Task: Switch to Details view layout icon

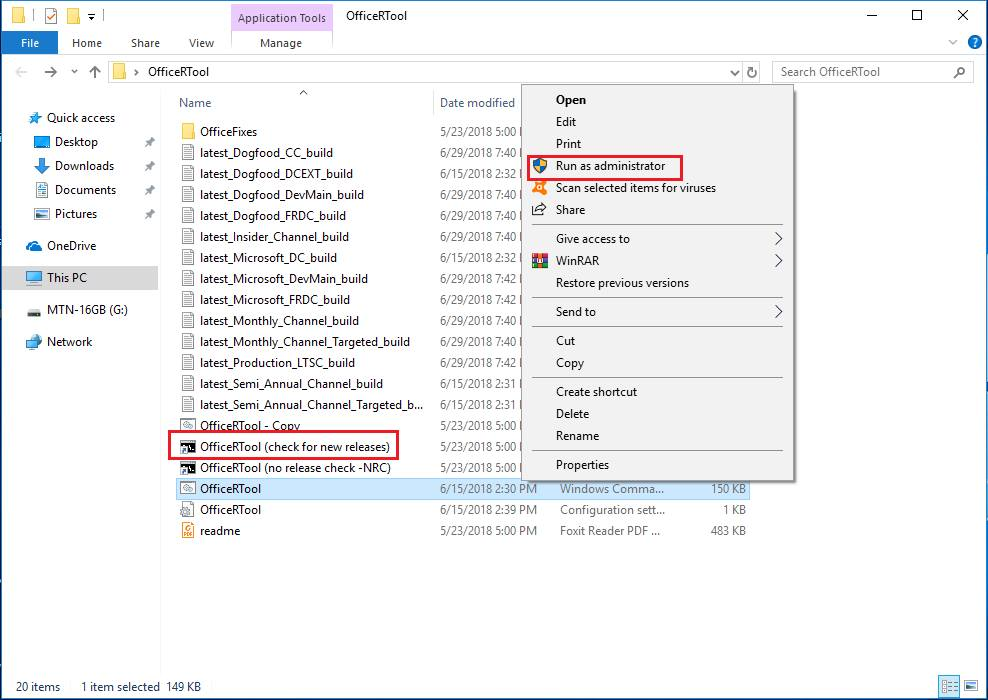Action: point(950,686)
